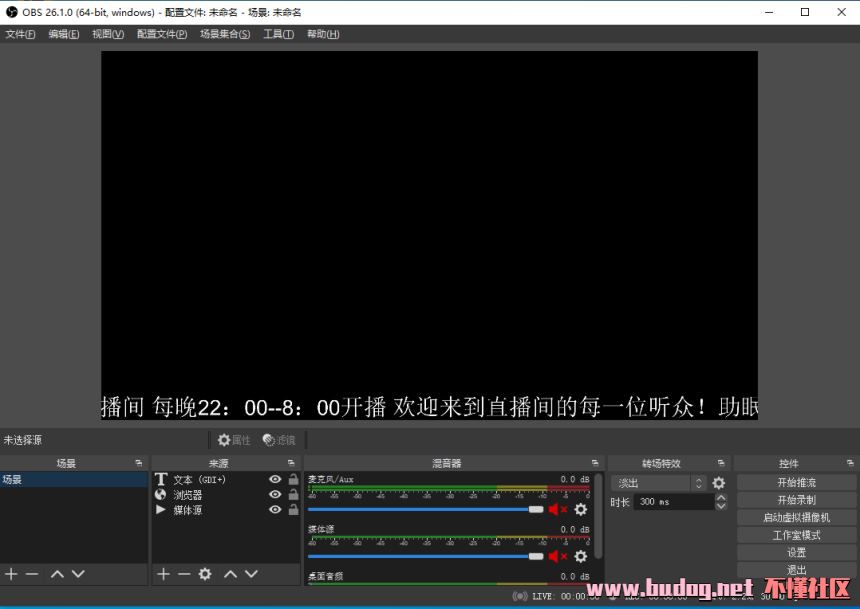Move the scene down with the arrow icon
860x609 pixels.
click(x=78, y=574)
